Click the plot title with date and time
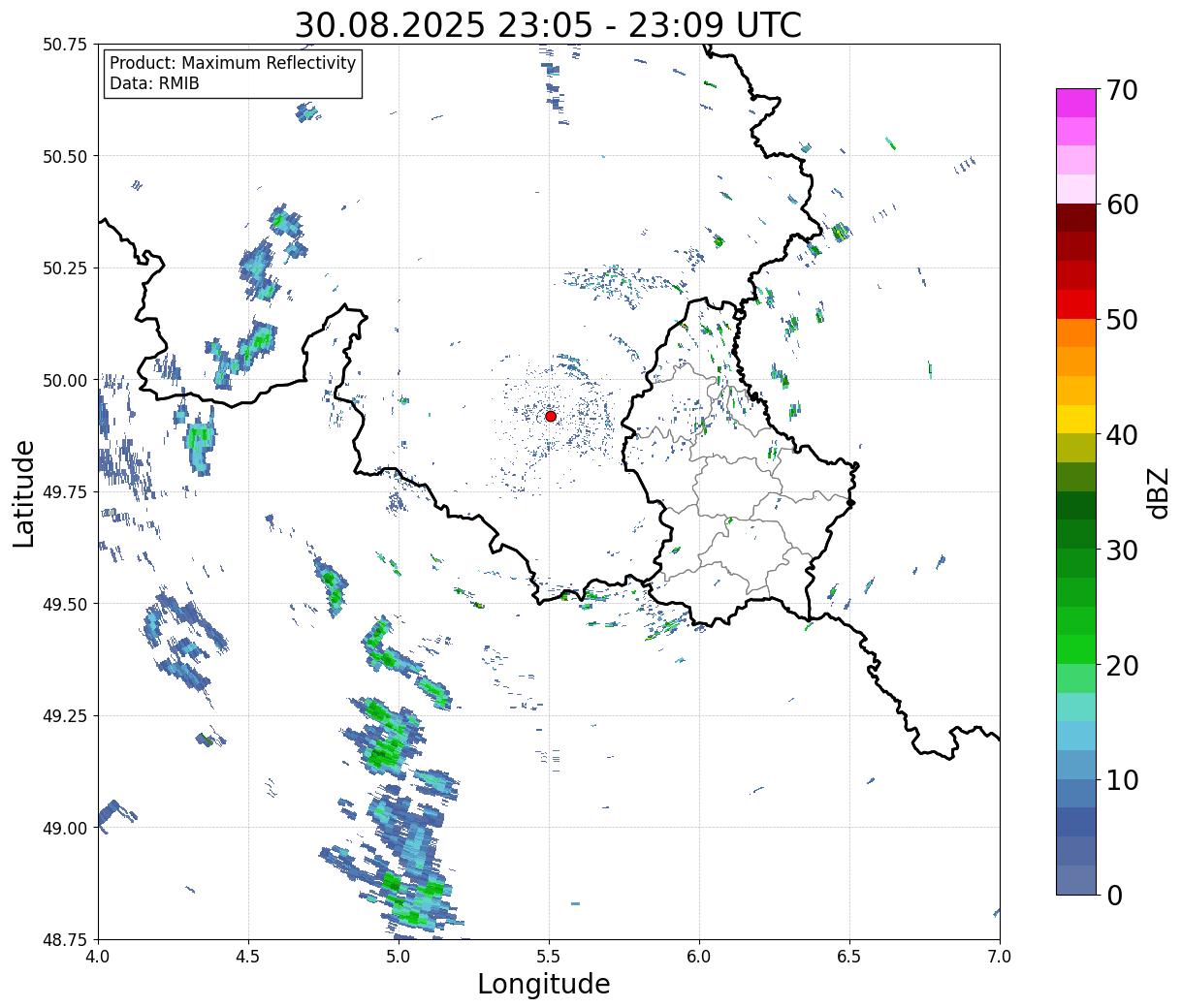The width and height of the screenshot is (1182, 1008). (x=548, y=25)
